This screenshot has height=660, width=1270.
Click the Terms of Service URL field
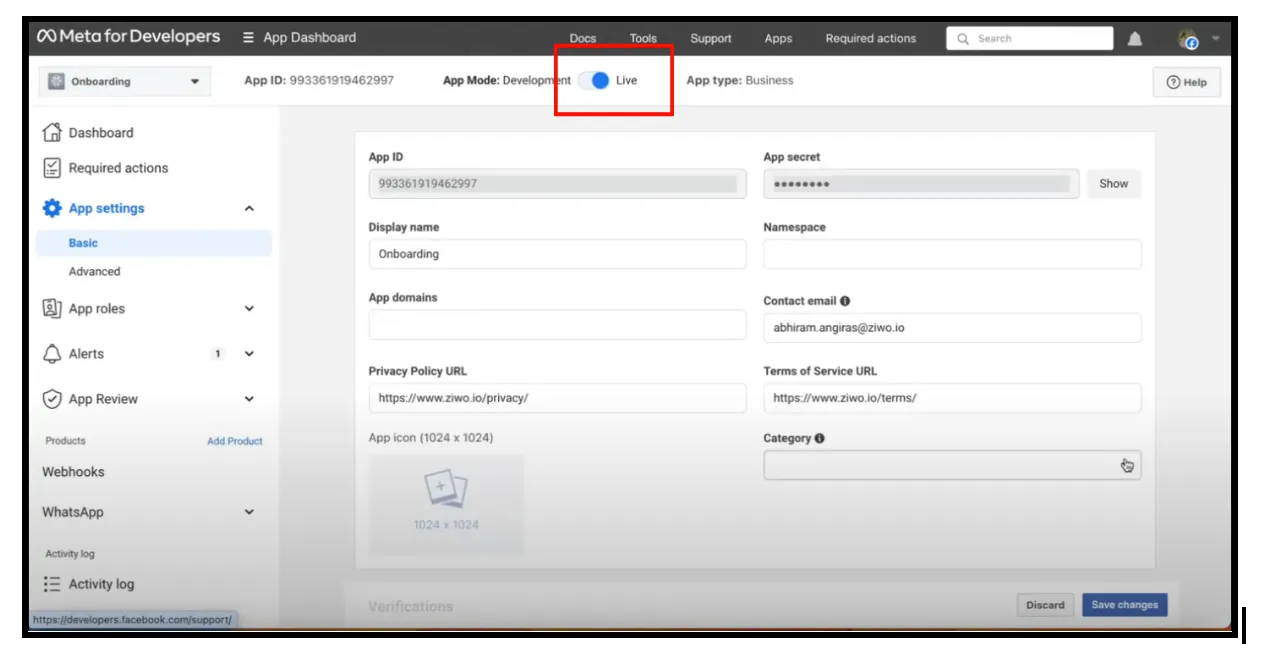pos(952,397)
